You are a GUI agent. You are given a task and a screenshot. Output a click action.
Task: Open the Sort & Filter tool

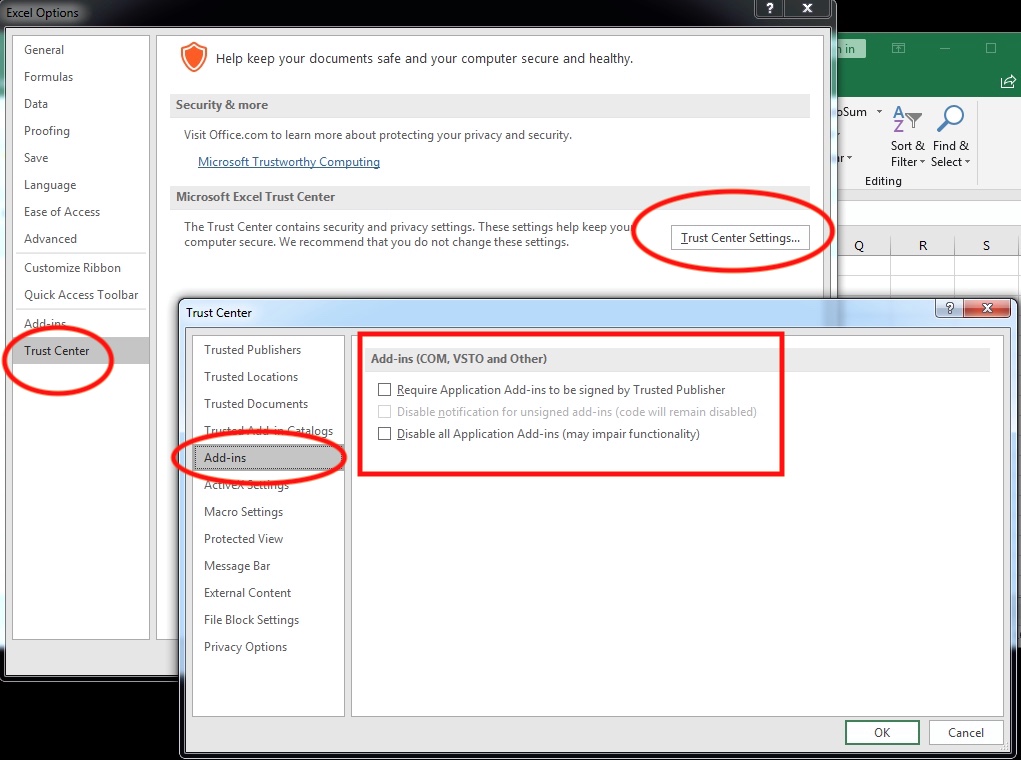click(908, 137)
